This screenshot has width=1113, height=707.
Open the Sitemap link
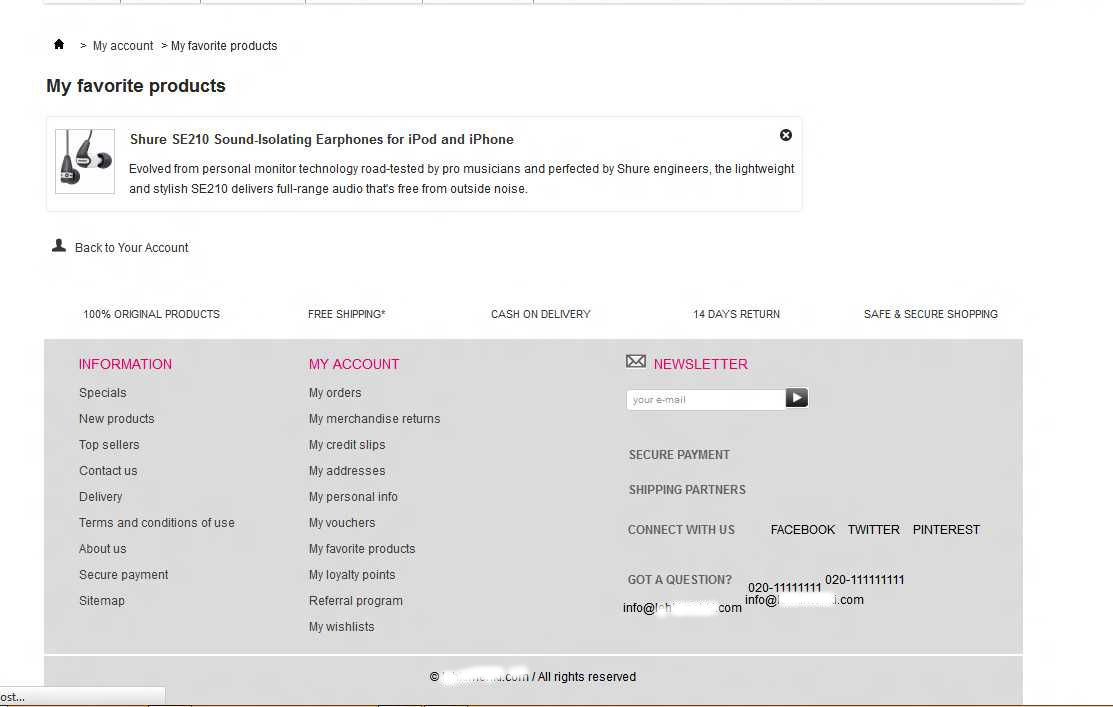pos(102,601)
